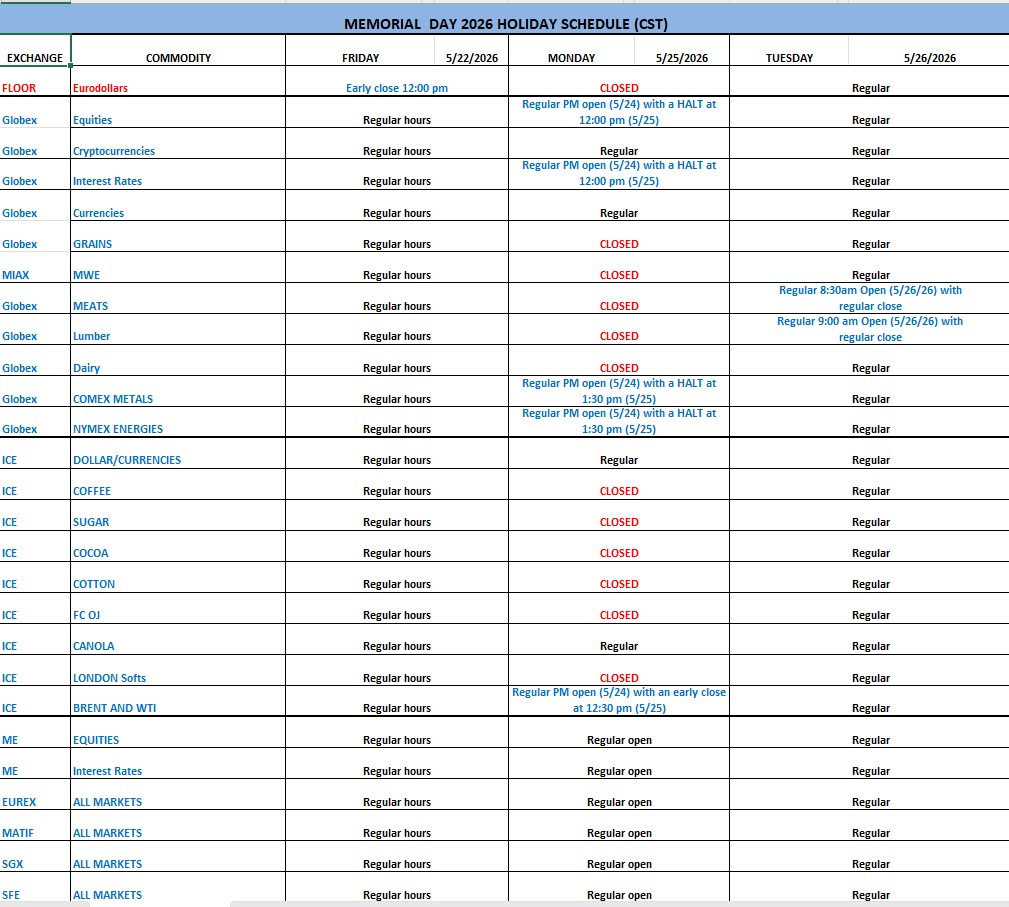Click the NYMEX ENERGIES cell

[x=178, y=422]
